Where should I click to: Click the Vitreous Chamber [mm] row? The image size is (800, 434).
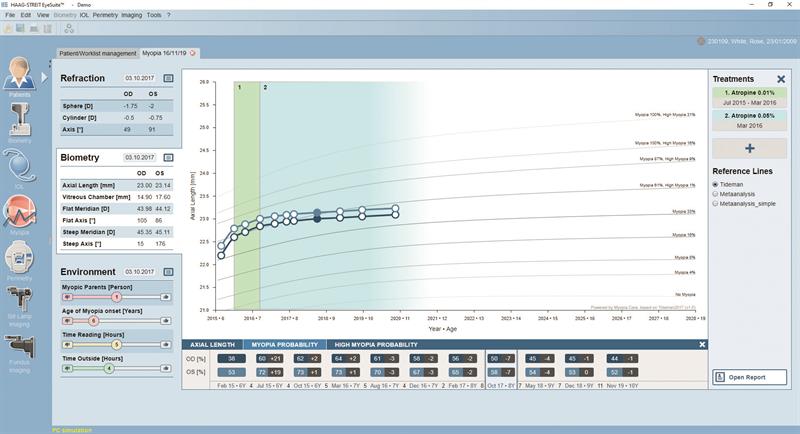click(116, 197)
